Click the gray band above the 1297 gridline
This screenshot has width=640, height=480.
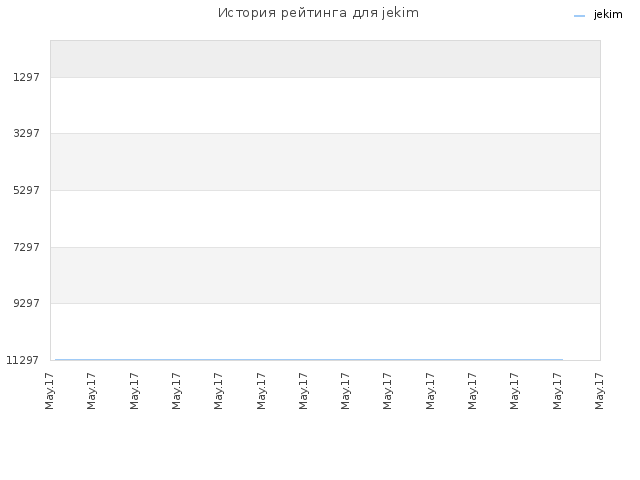tap(325, 59)
